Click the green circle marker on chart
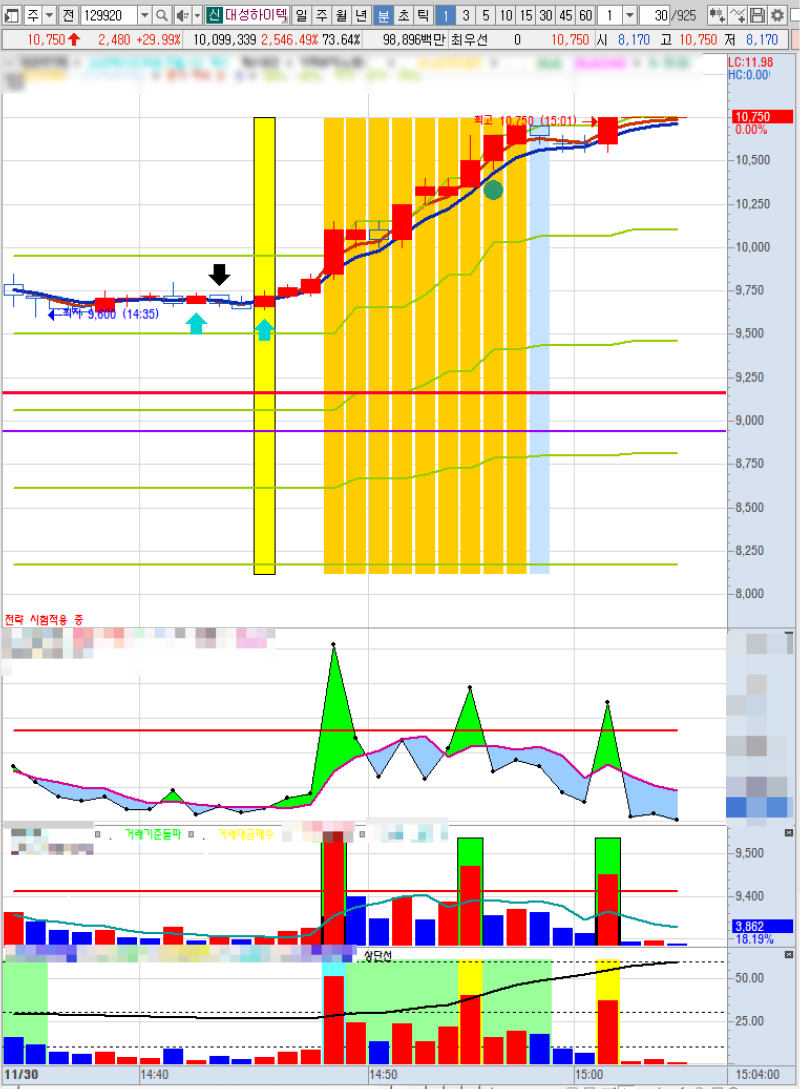Image resolution: width=800 pixels, height=1089 pixels. 493,190
